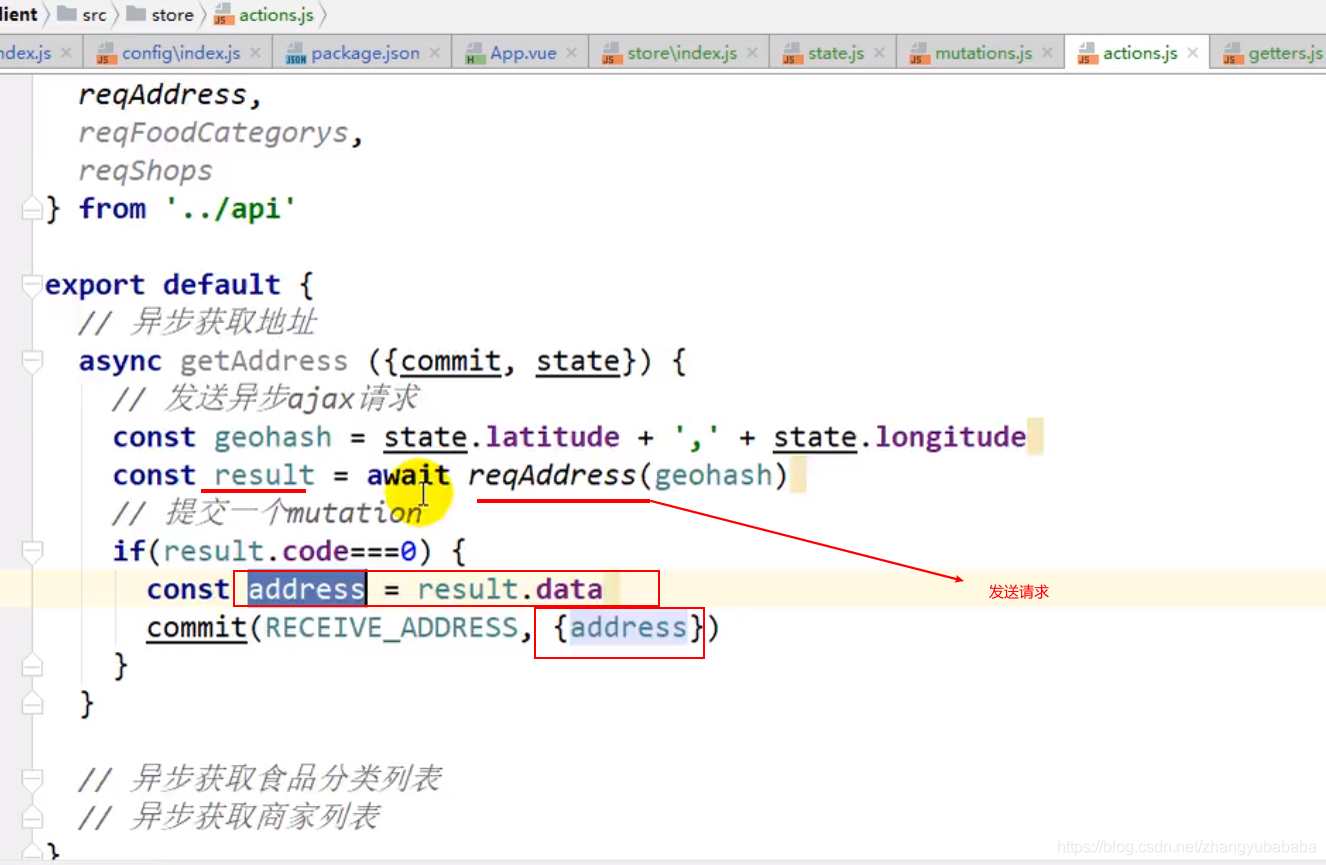Click the 'reqFoodCategorys' import name
Screen dimensions: 1326x865
point(213,134)
